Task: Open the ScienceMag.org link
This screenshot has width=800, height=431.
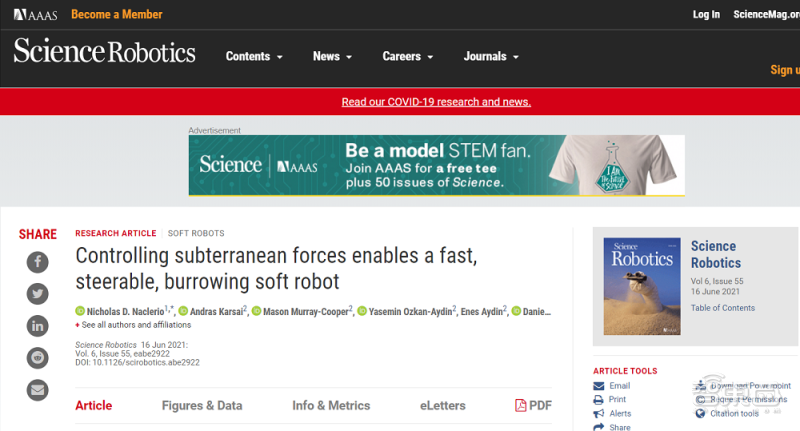Action: pyautogui.click(x=766, y=14)
